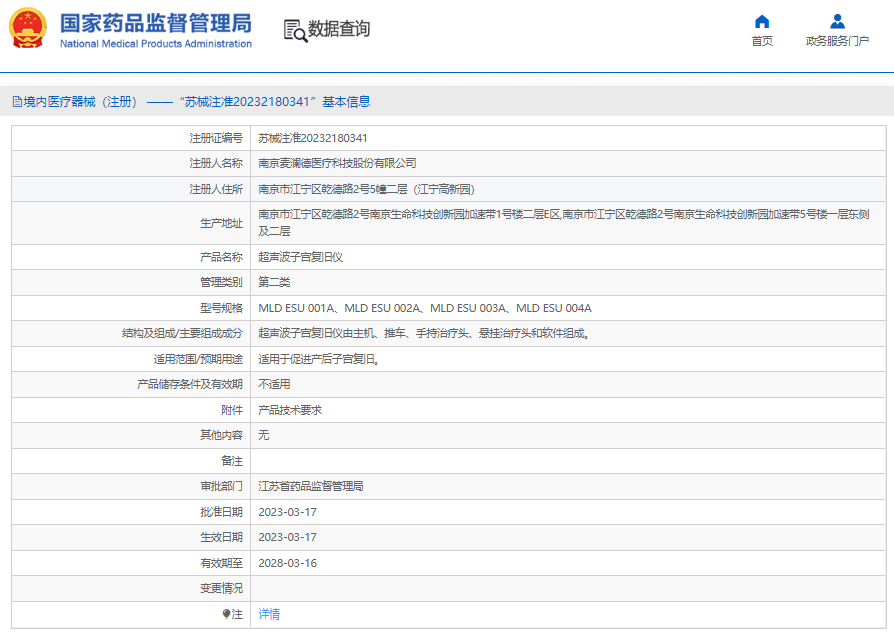Click the 有效期至 row label

(x=221, y=563)
